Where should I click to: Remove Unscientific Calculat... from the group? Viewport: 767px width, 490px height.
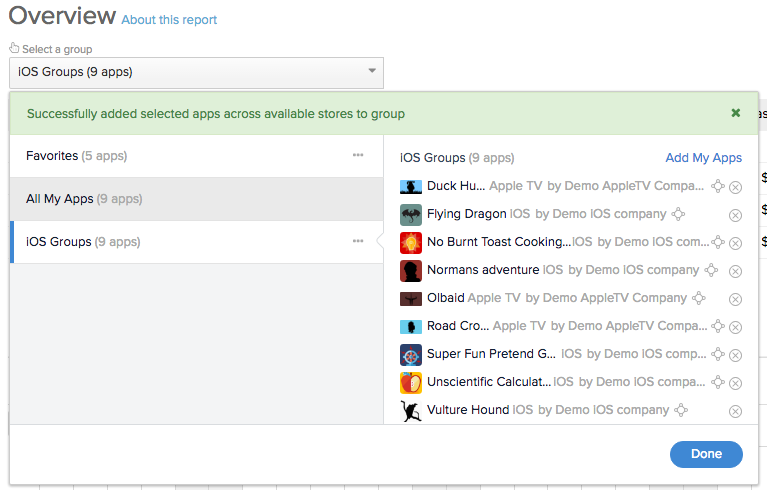click(x=735, y=383)
